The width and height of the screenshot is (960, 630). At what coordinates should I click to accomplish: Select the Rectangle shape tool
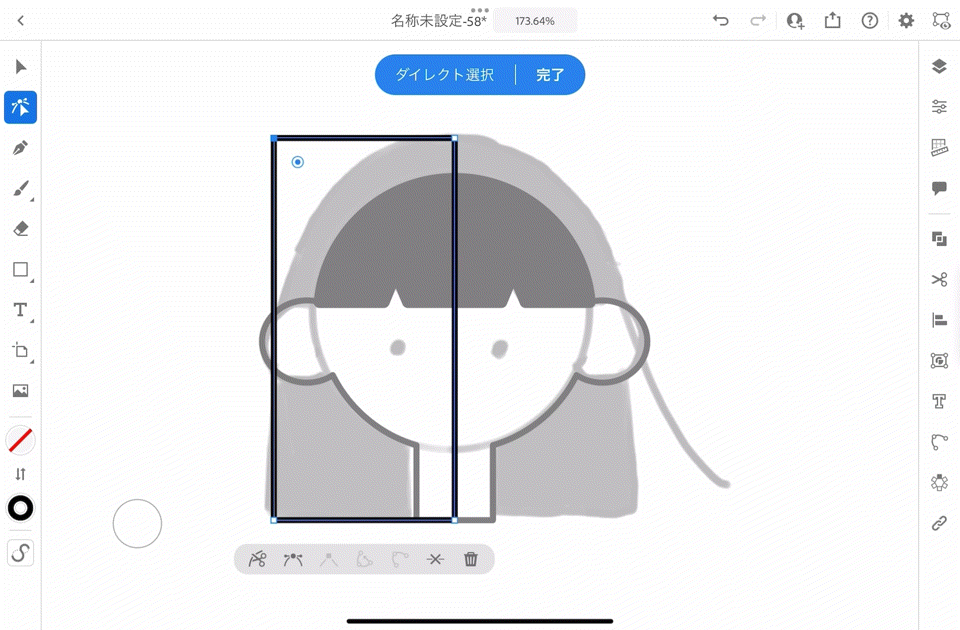(x=20, y=269)
